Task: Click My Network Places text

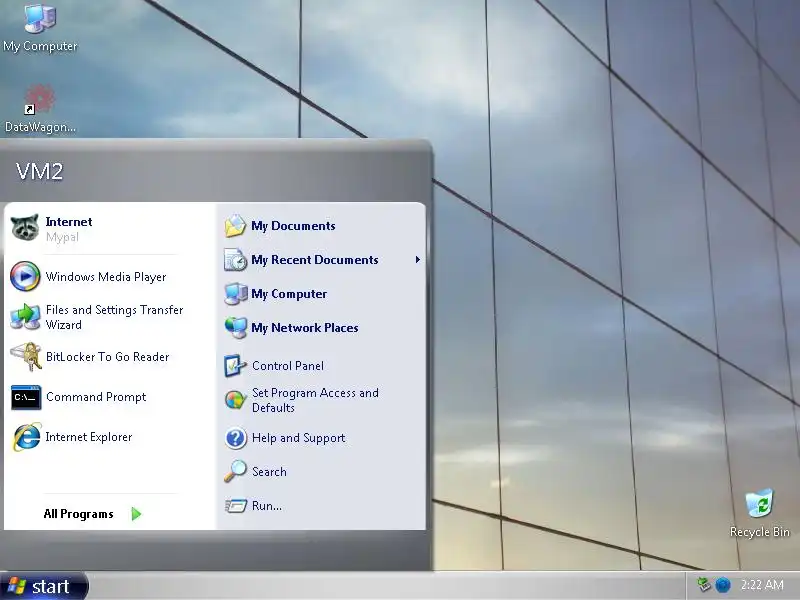Action: (305, 328)
